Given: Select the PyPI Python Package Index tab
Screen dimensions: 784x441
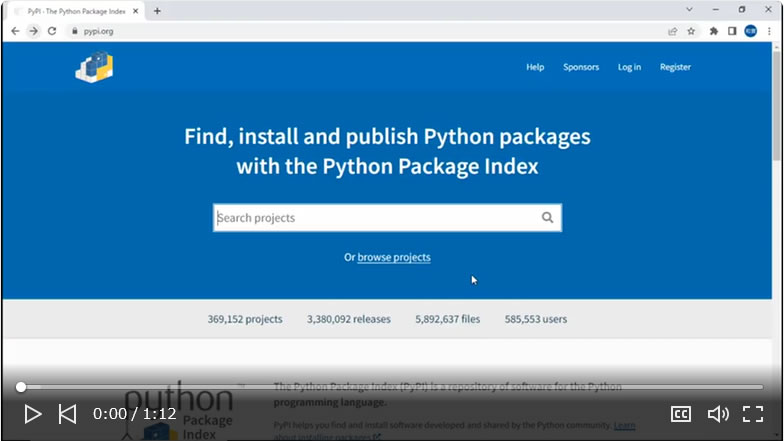Looking at the screenshot, I should click(x=75, y=11).
